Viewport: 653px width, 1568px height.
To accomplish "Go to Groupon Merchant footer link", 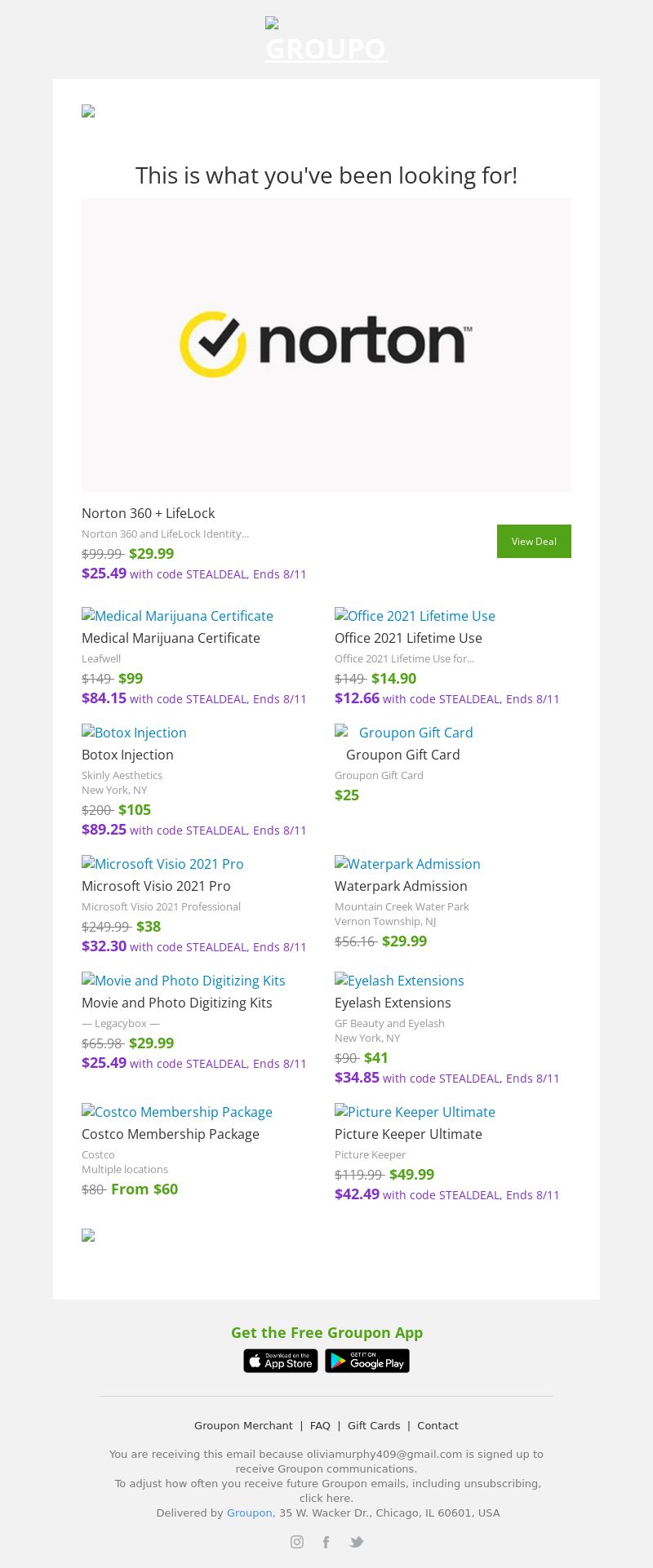I will (x=243, y=1425).
